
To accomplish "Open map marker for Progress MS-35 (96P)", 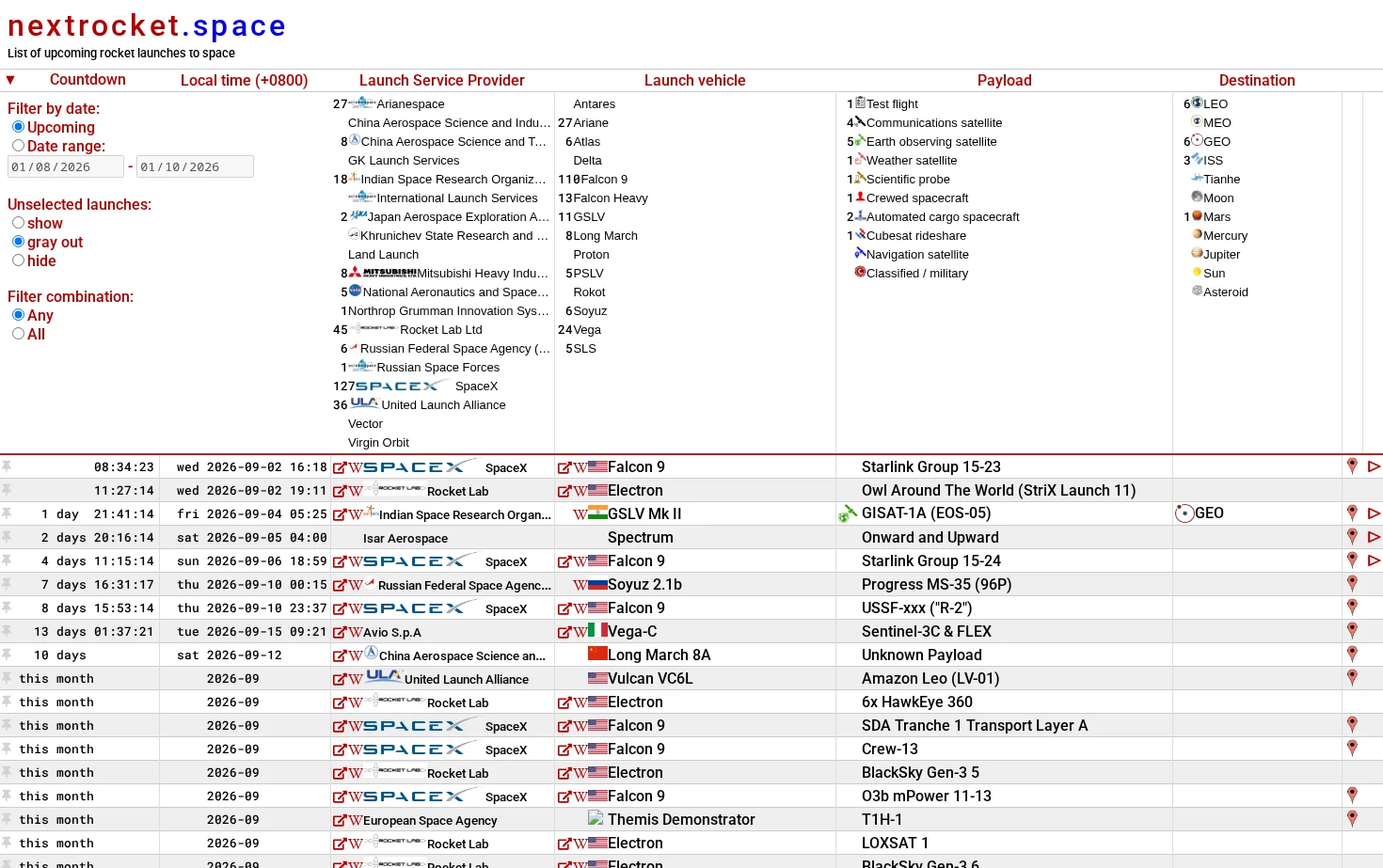I will (x=1352, y=584).
